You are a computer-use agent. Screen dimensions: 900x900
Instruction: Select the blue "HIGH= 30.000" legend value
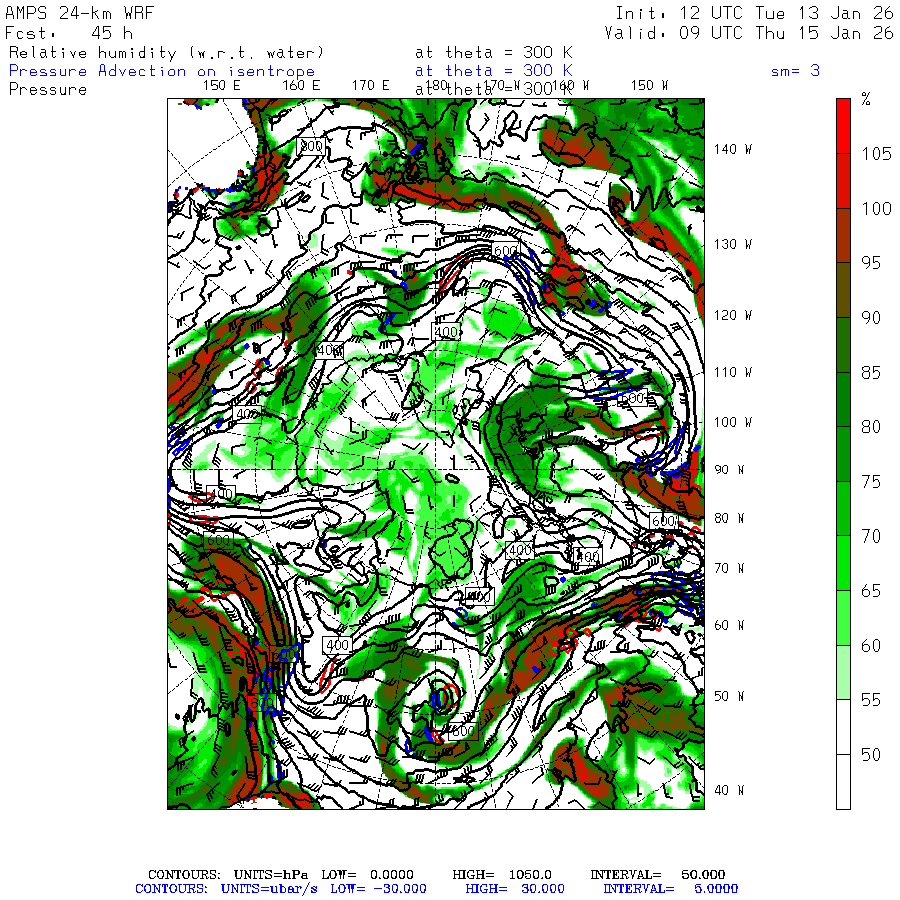[x=515, y=889]
